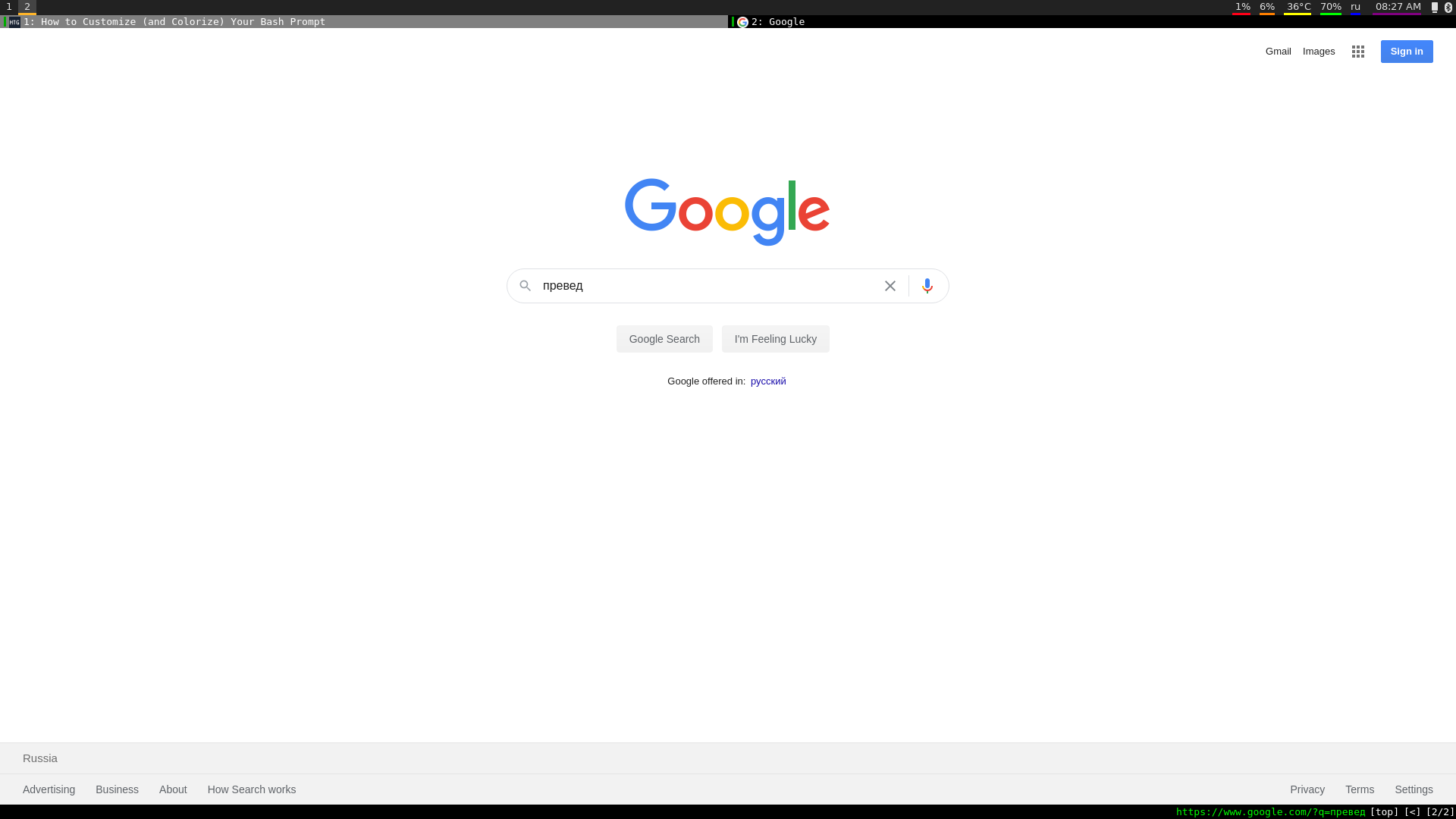
Task: Switch to workspace 1
Action: pyautogui.click(x=9, y=7)
